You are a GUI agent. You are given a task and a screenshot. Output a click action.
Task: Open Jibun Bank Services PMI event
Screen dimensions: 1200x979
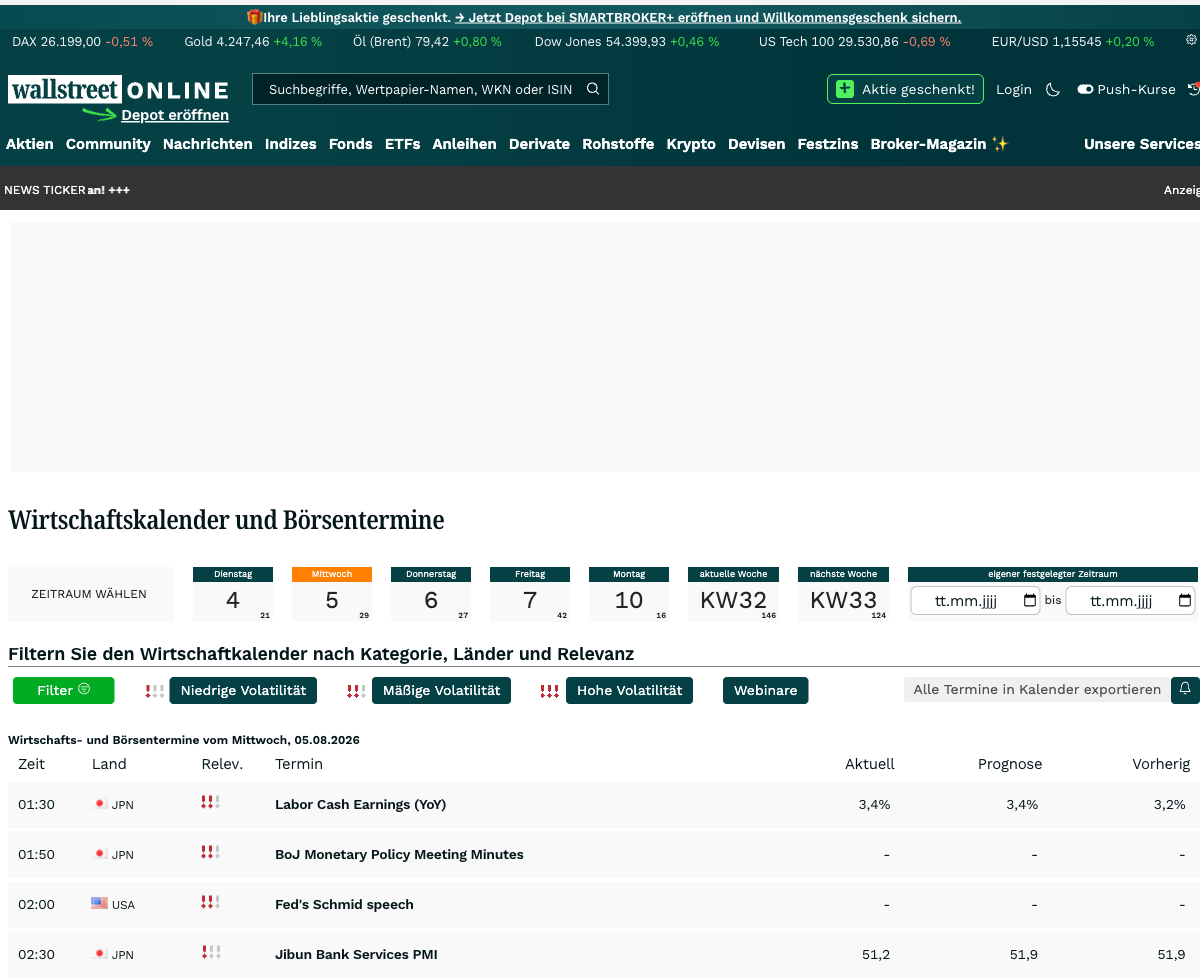(x=356, y=954)
